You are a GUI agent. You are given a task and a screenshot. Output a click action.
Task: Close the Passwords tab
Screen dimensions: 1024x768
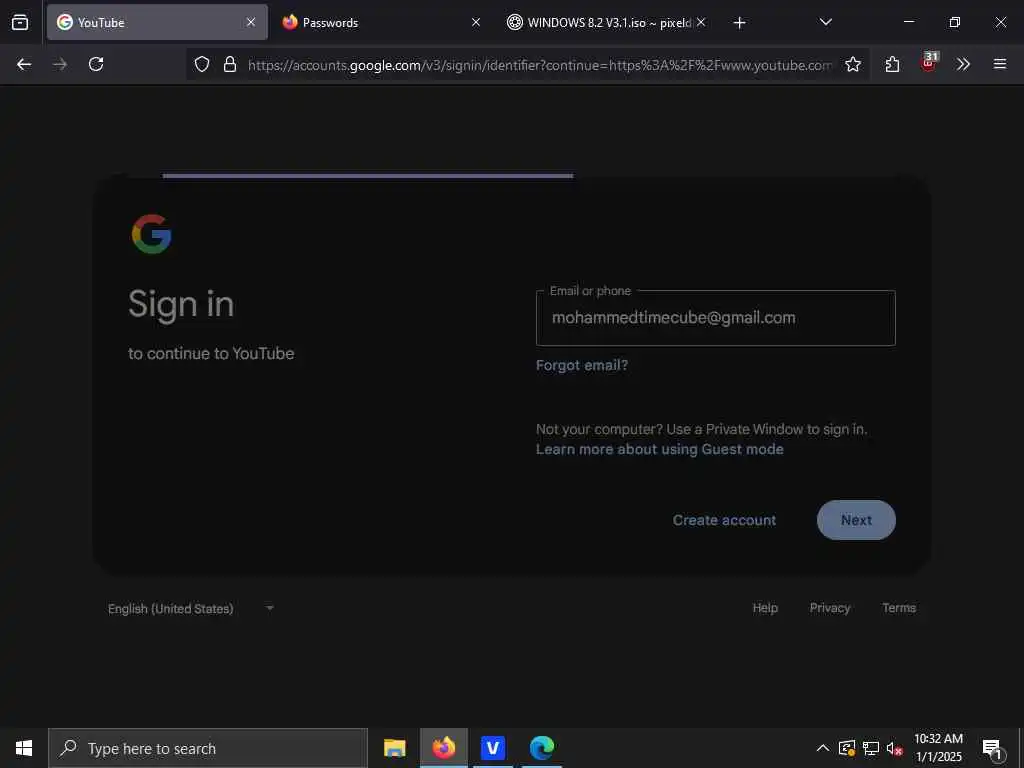pyautogui.click(x=476, y=22)
